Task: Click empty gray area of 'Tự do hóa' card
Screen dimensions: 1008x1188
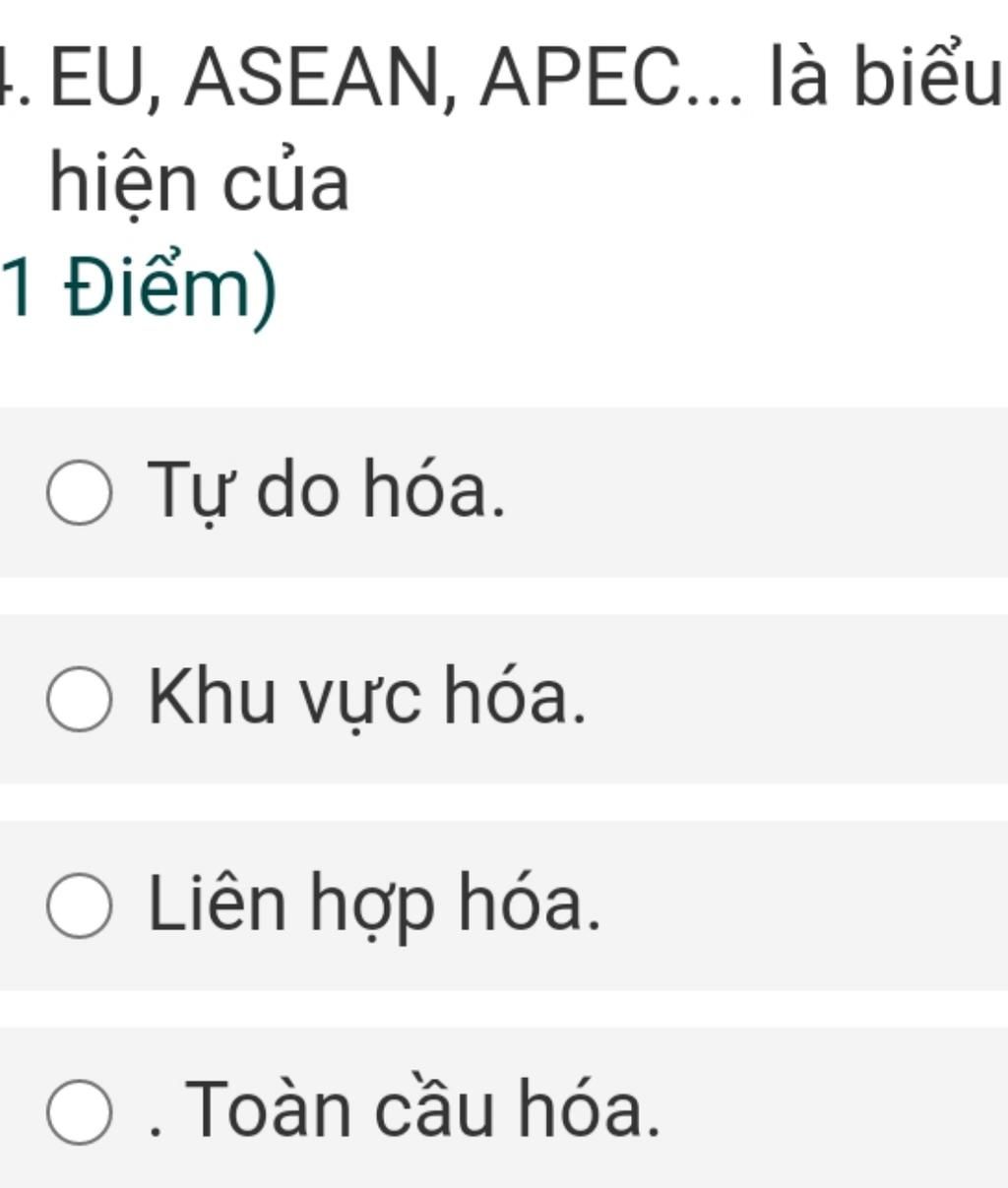Action: (768, 492)
